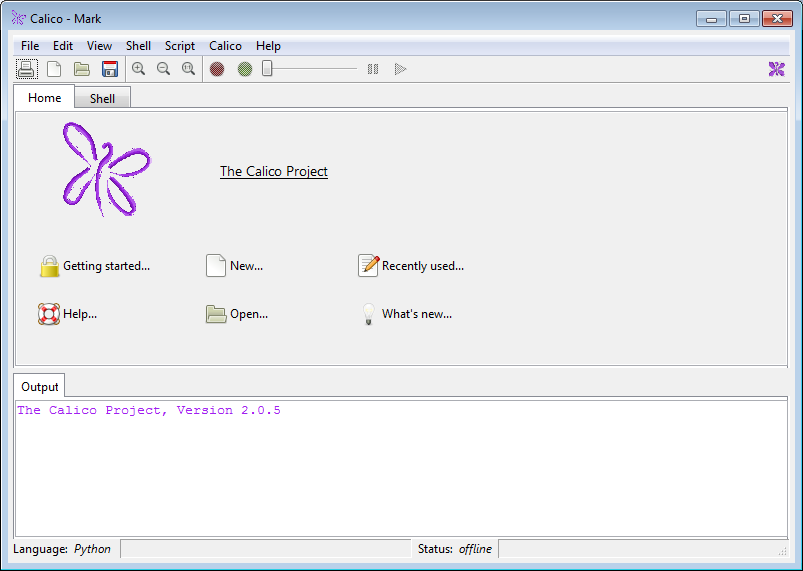Open the Help... link on Home page
803x571 pixels.
80,314
